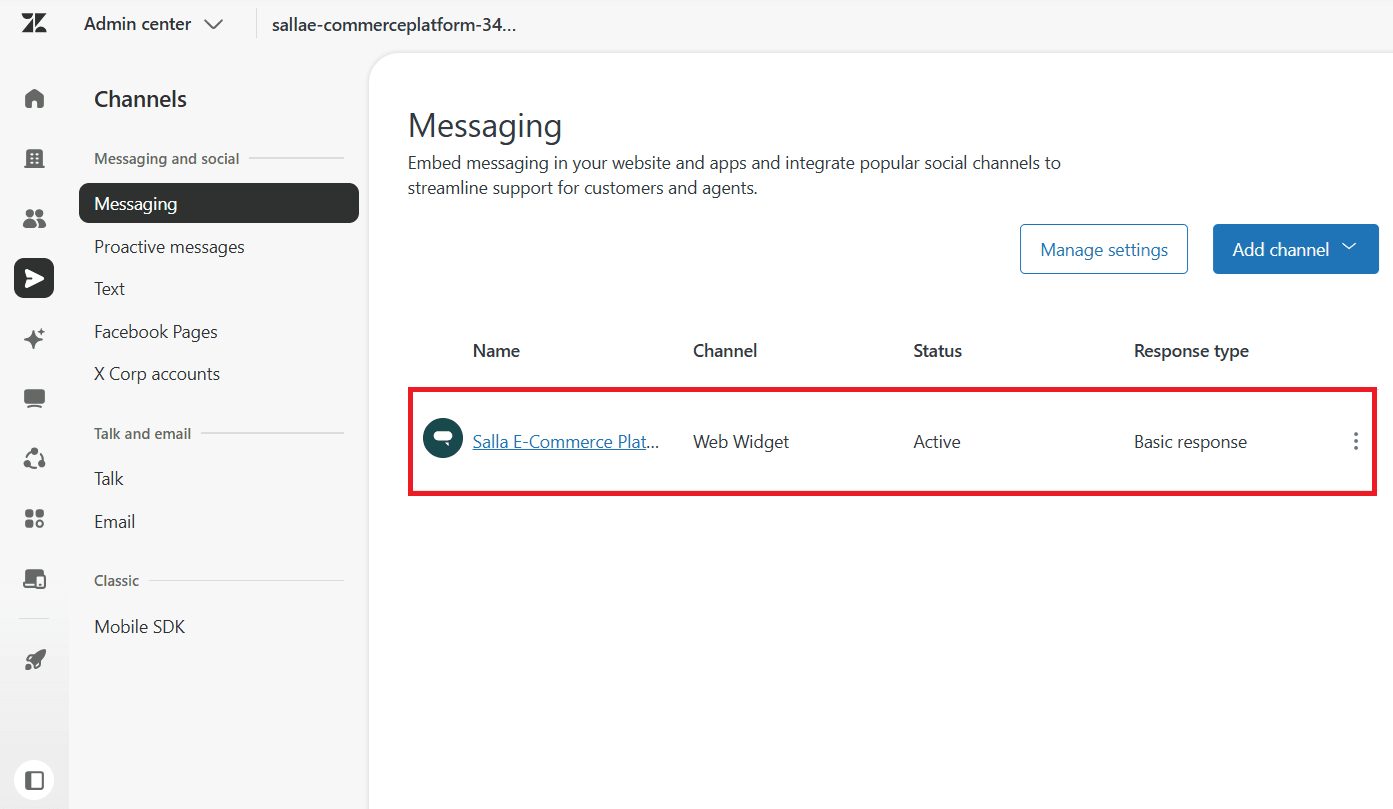
Task: Click the Response type column header
Action: tap(1191, 351)
